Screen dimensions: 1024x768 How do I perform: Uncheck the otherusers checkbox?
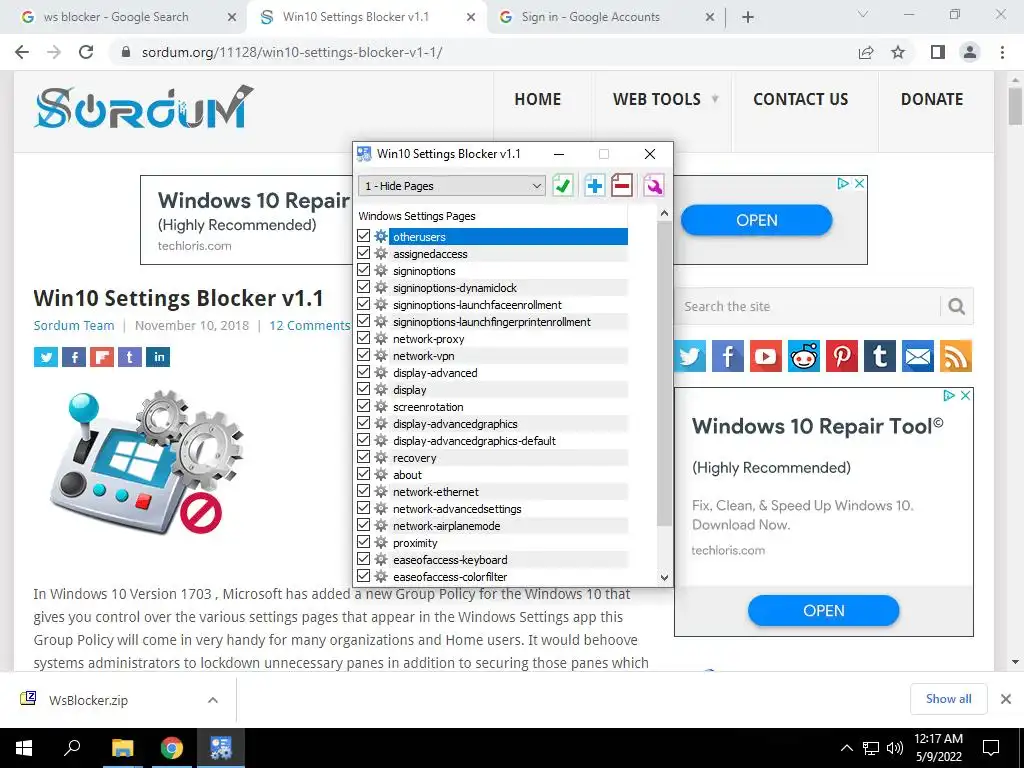tap(364, 236)
